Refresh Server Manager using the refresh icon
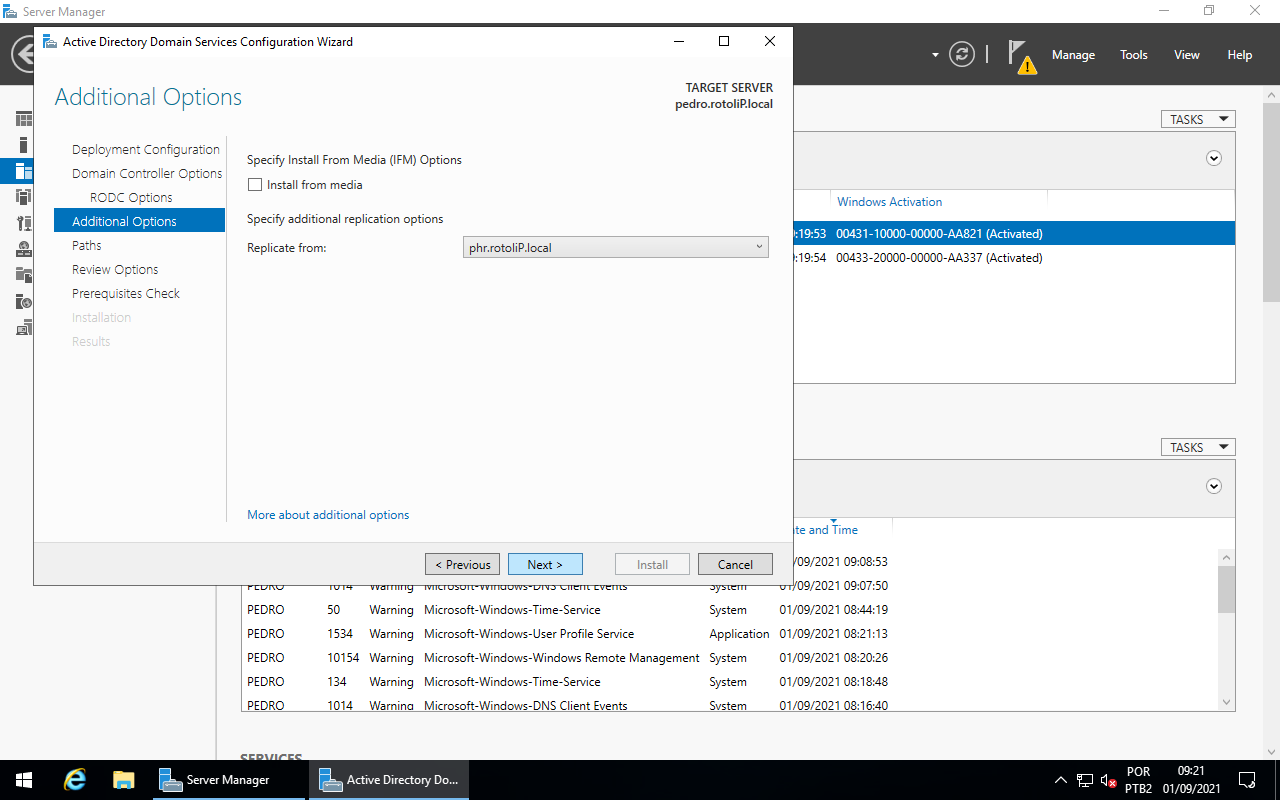This screenshot has width=1280, height=800. click(x=961, y=54)
